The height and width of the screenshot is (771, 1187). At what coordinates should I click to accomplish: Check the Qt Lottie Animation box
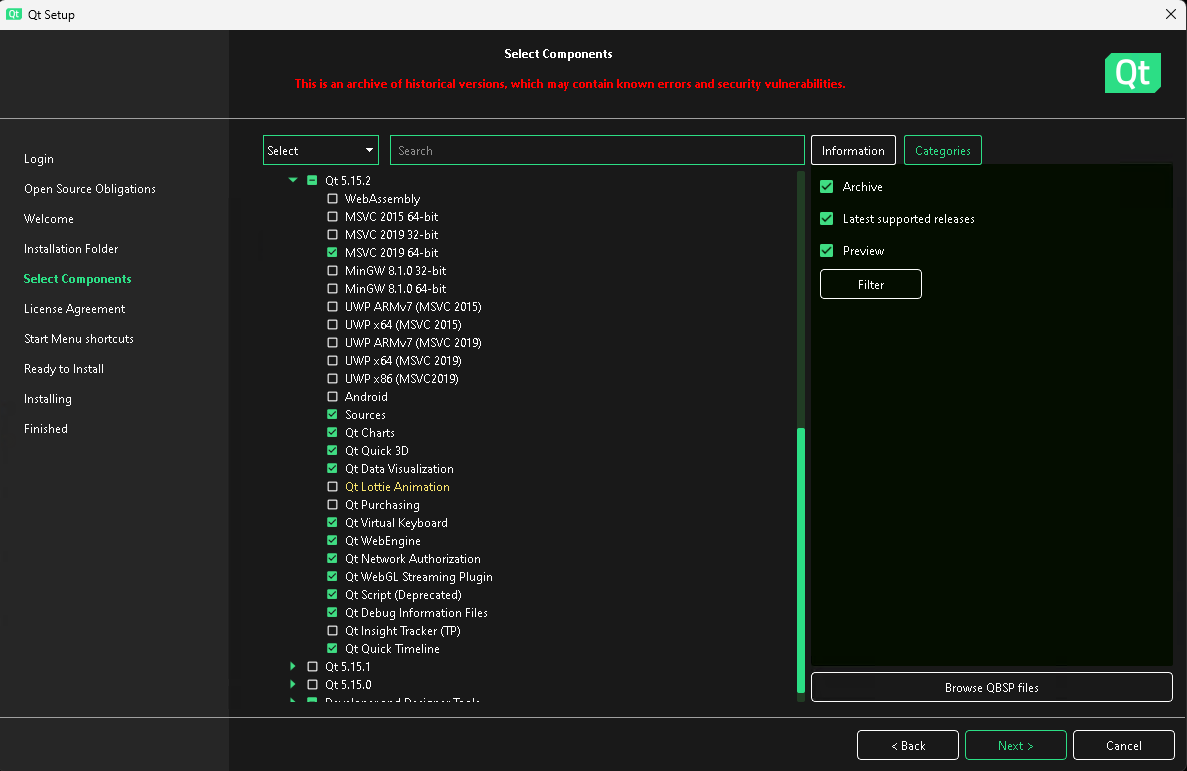(x=332, y=487)
